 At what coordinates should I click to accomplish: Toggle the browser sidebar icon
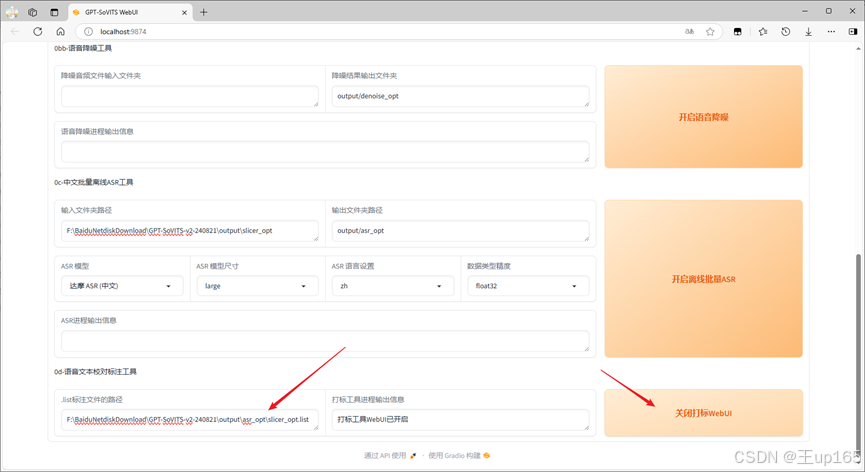click(x=853, y=31)
